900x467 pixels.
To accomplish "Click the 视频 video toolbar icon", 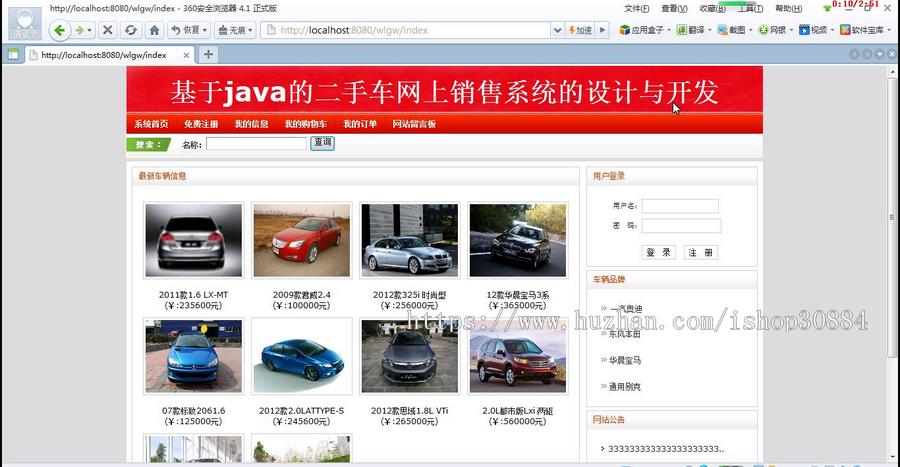I will [x=804, y=30].
